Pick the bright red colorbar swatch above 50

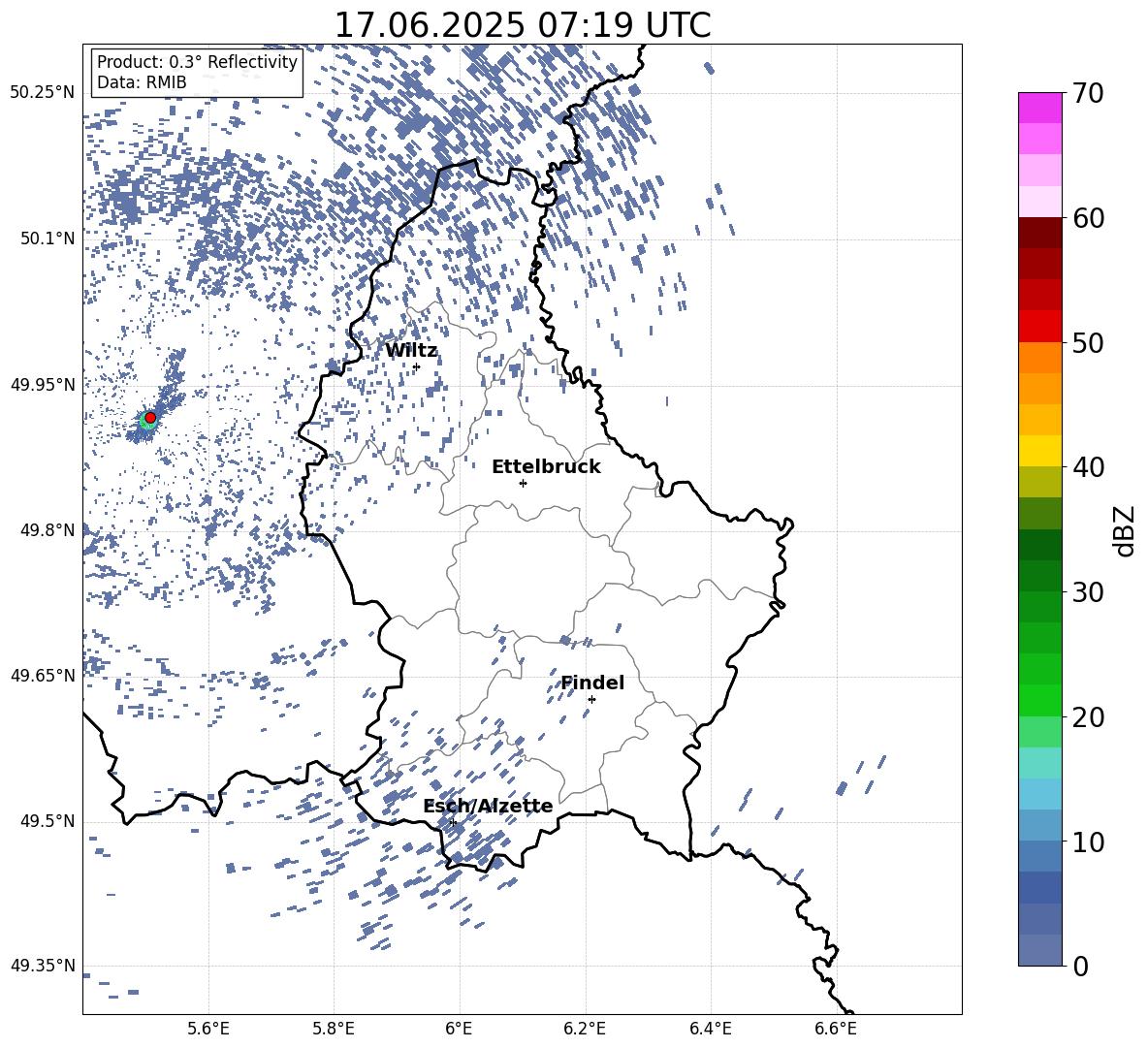click(x=1040, y=327)
